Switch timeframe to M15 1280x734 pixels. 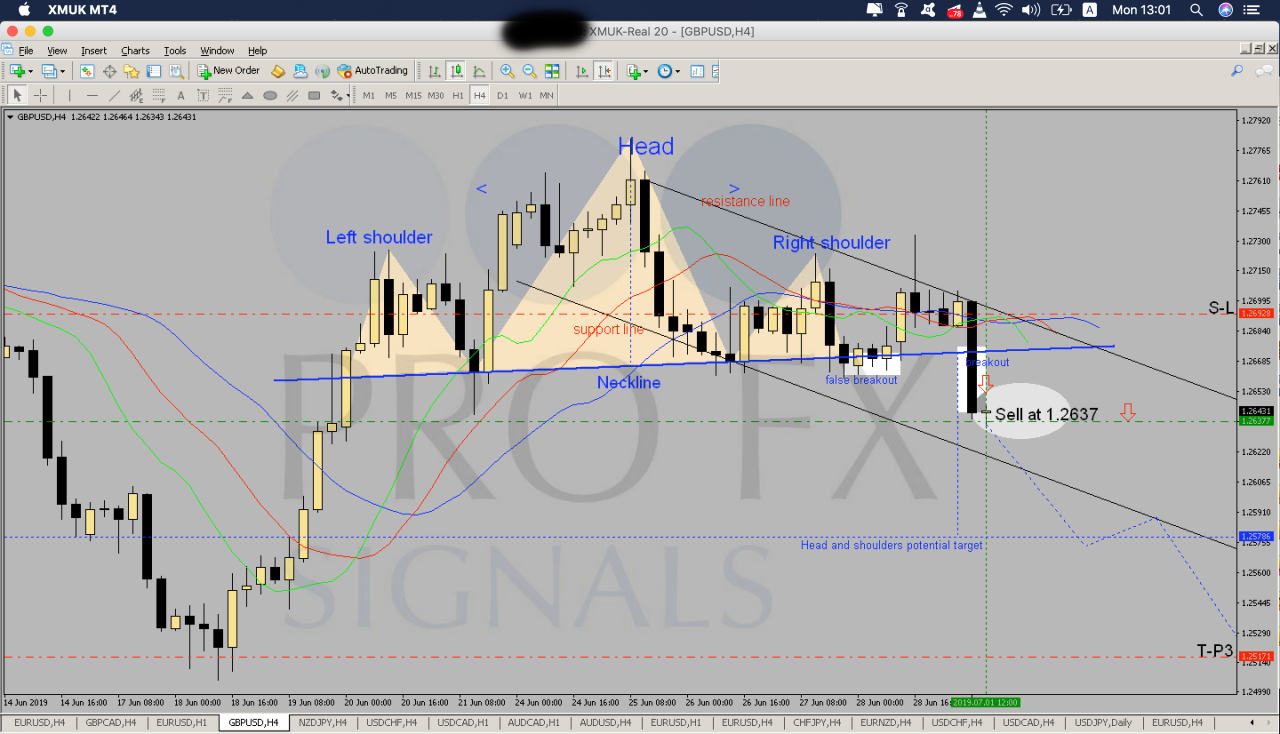[x=413, y=95]
